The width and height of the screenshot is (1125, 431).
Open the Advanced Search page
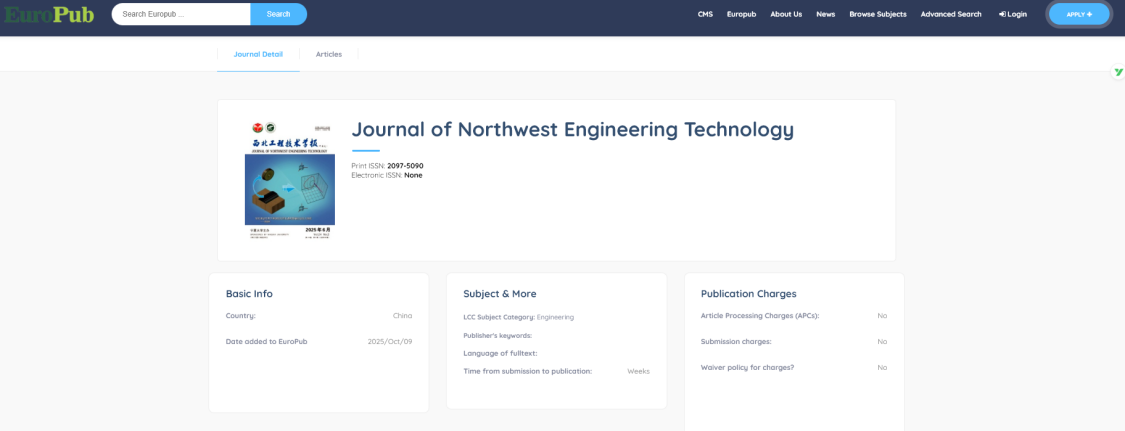coord(951,14)
